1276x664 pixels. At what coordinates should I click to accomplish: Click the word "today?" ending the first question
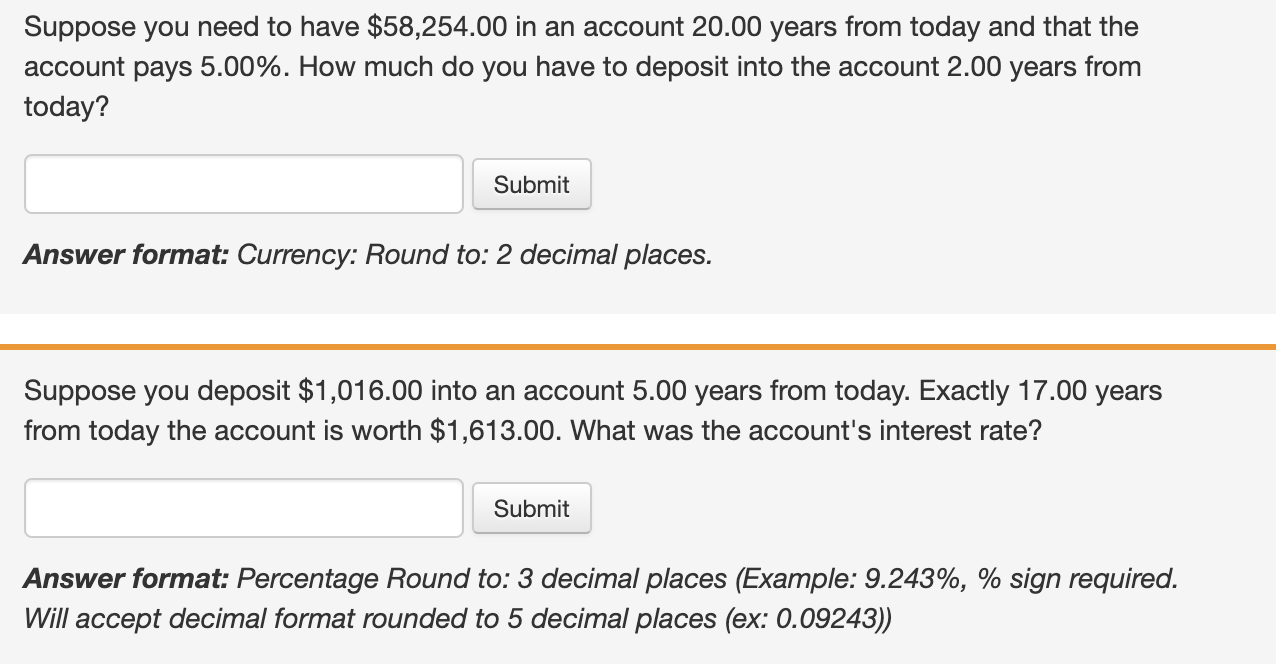click(66, 107)
